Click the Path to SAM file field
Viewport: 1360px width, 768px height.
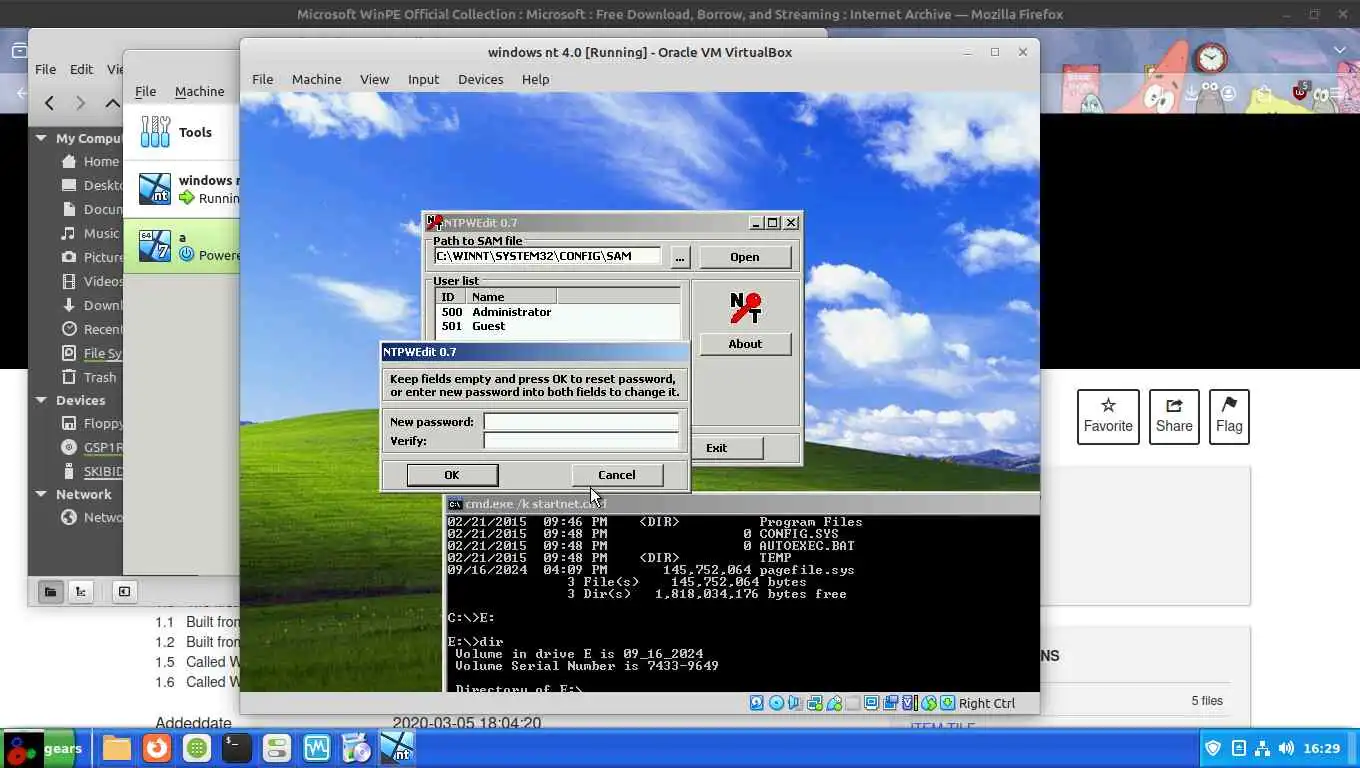(548, 256)
